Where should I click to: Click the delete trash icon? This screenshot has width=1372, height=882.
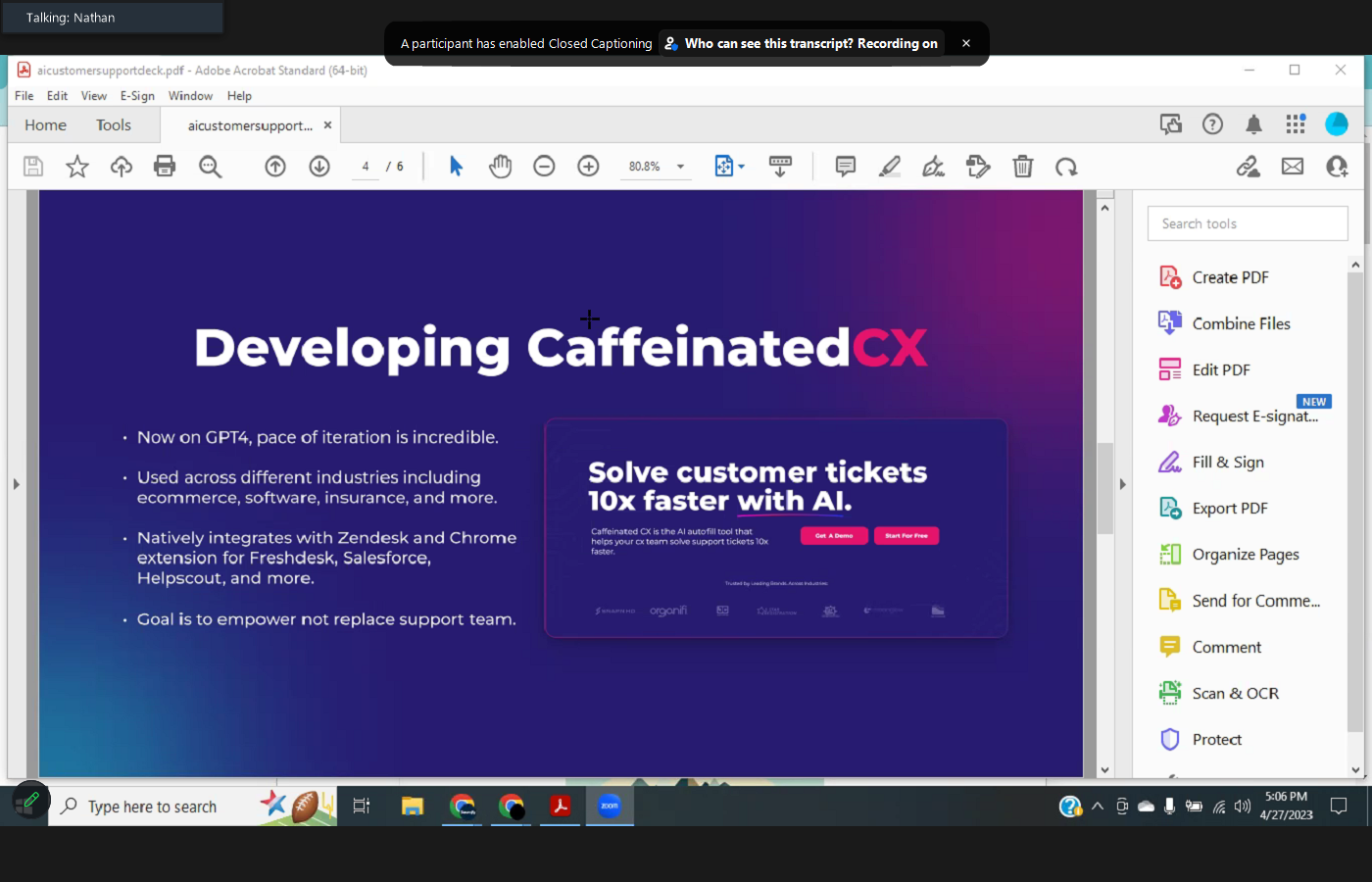coord(1022,167)
